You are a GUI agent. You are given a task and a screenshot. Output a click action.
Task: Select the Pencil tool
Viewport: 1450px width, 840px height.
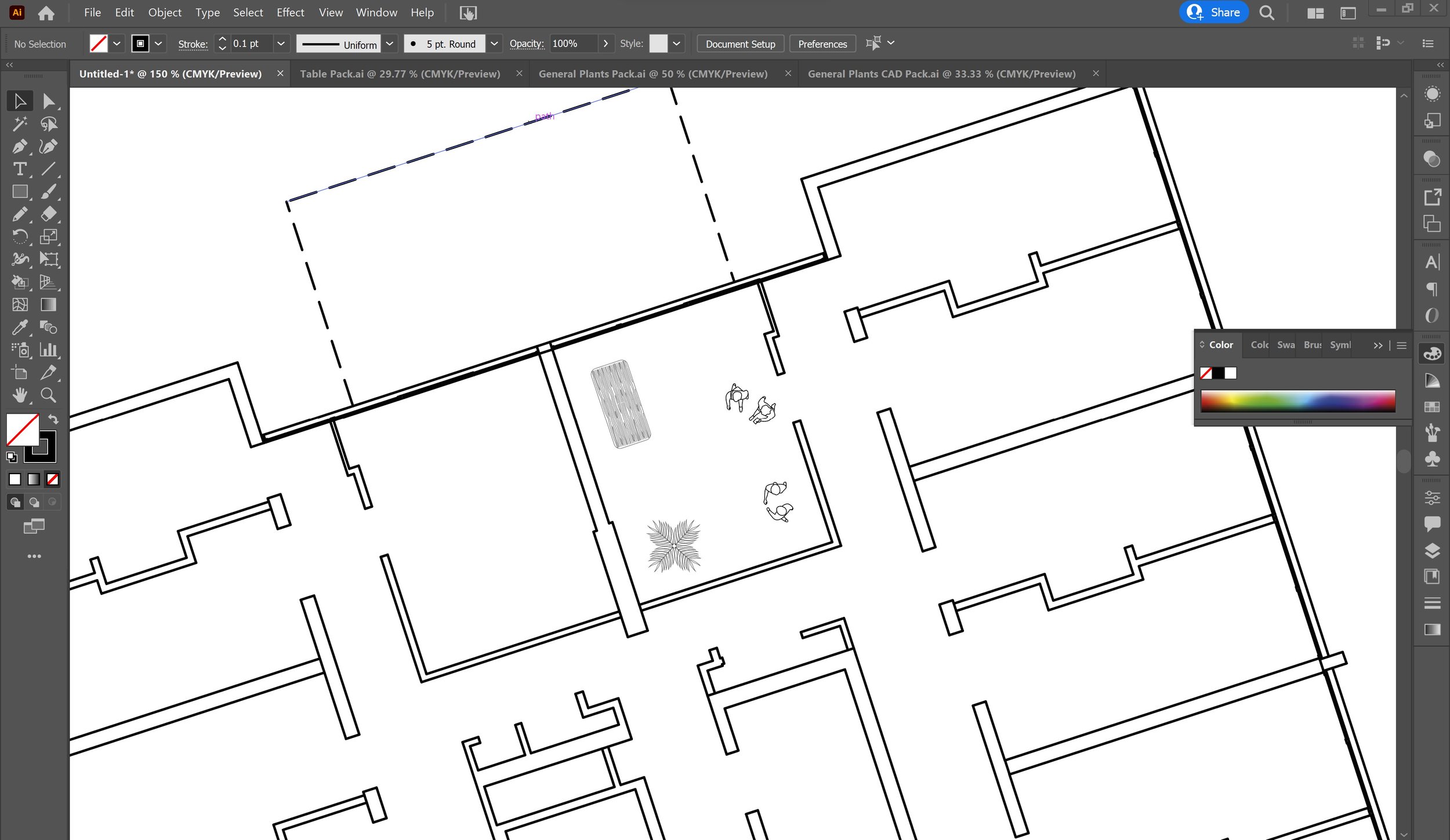[20, 214]
